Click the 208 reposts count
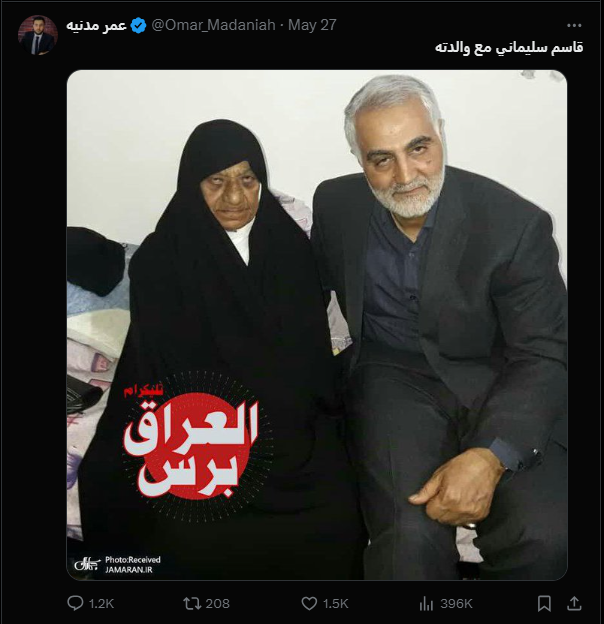604x624 pixels. [217, 604]
